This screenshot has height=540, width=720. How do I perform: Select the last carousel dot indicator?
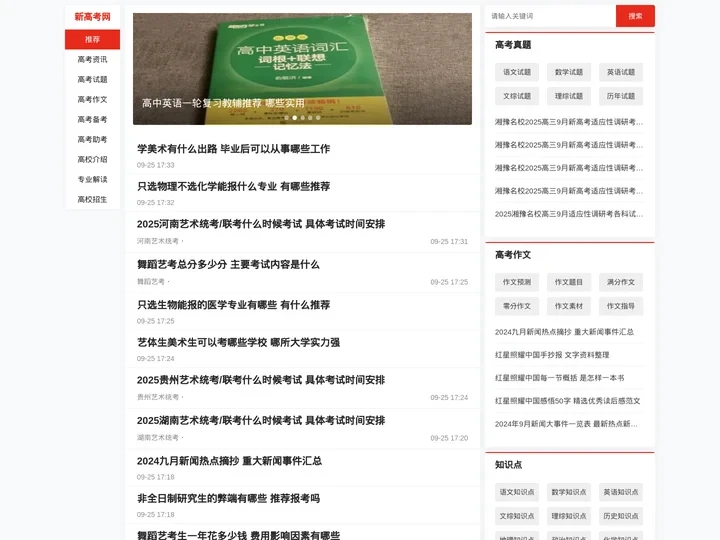coord(318,118)
